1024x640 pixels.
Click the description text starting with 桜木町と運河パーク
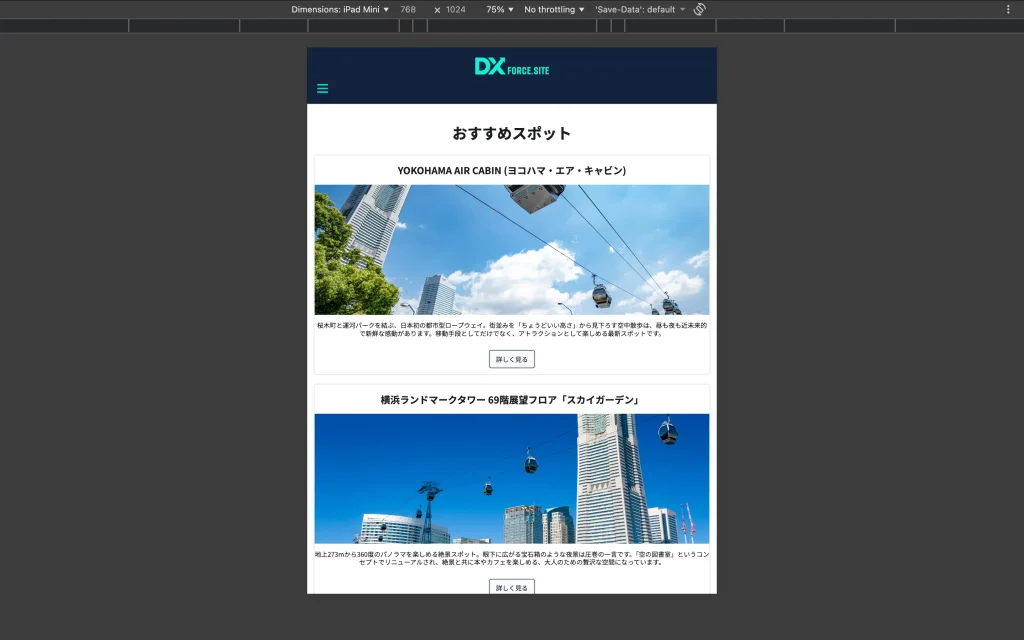point(511,329)
